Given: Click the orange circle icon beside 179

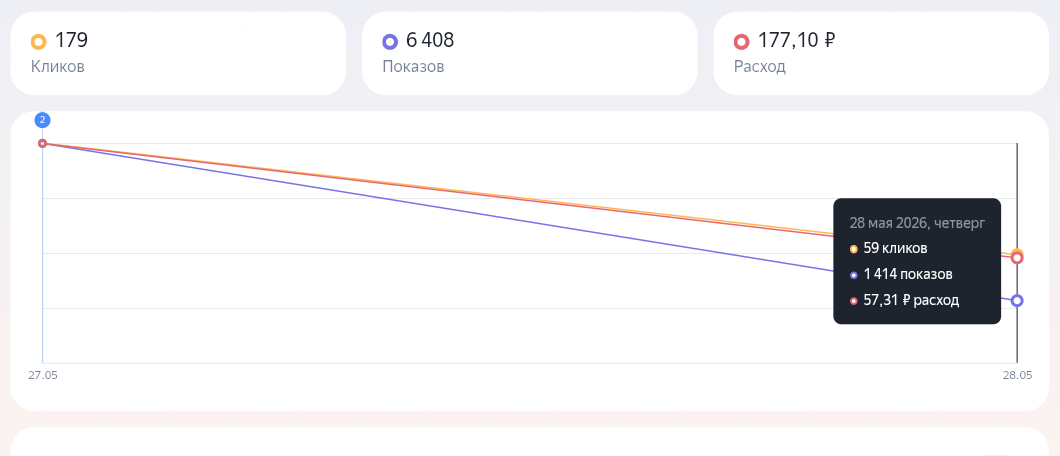Looking at the screenshot, I should pyautogui.click(x=39, y=42).
